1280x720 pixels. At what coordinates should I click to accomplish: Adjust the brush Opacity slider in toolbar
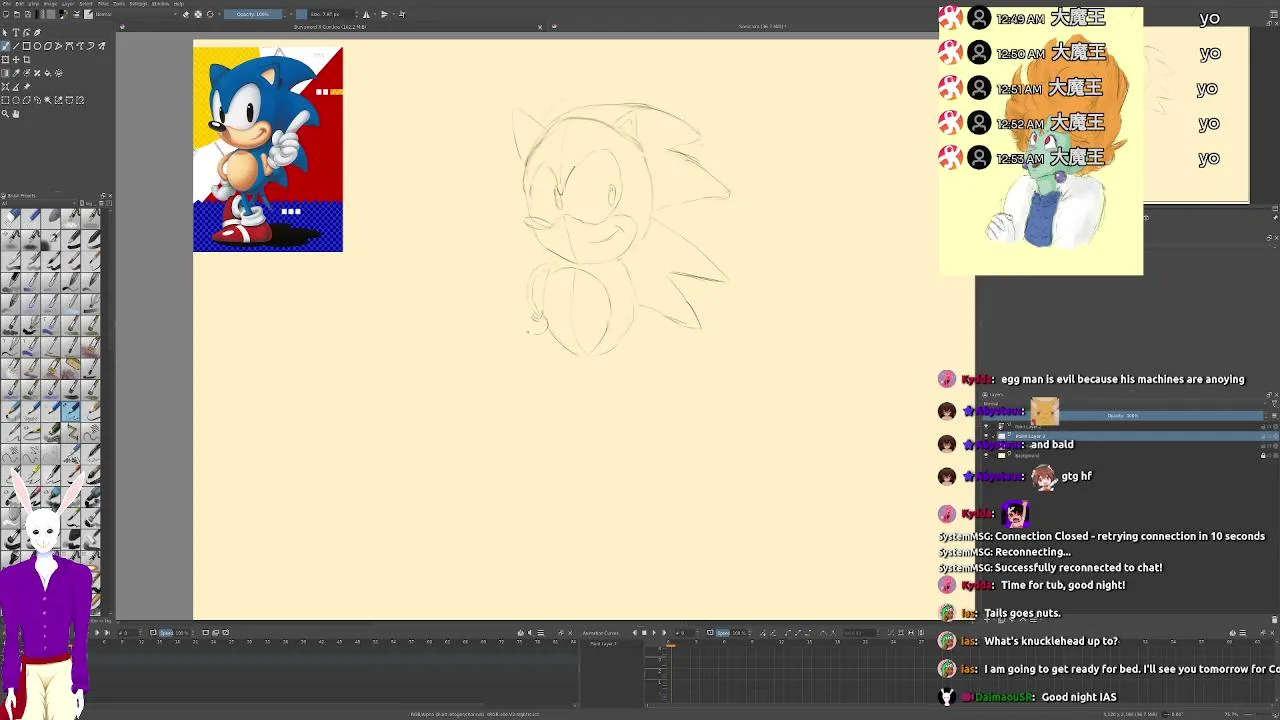253,14
